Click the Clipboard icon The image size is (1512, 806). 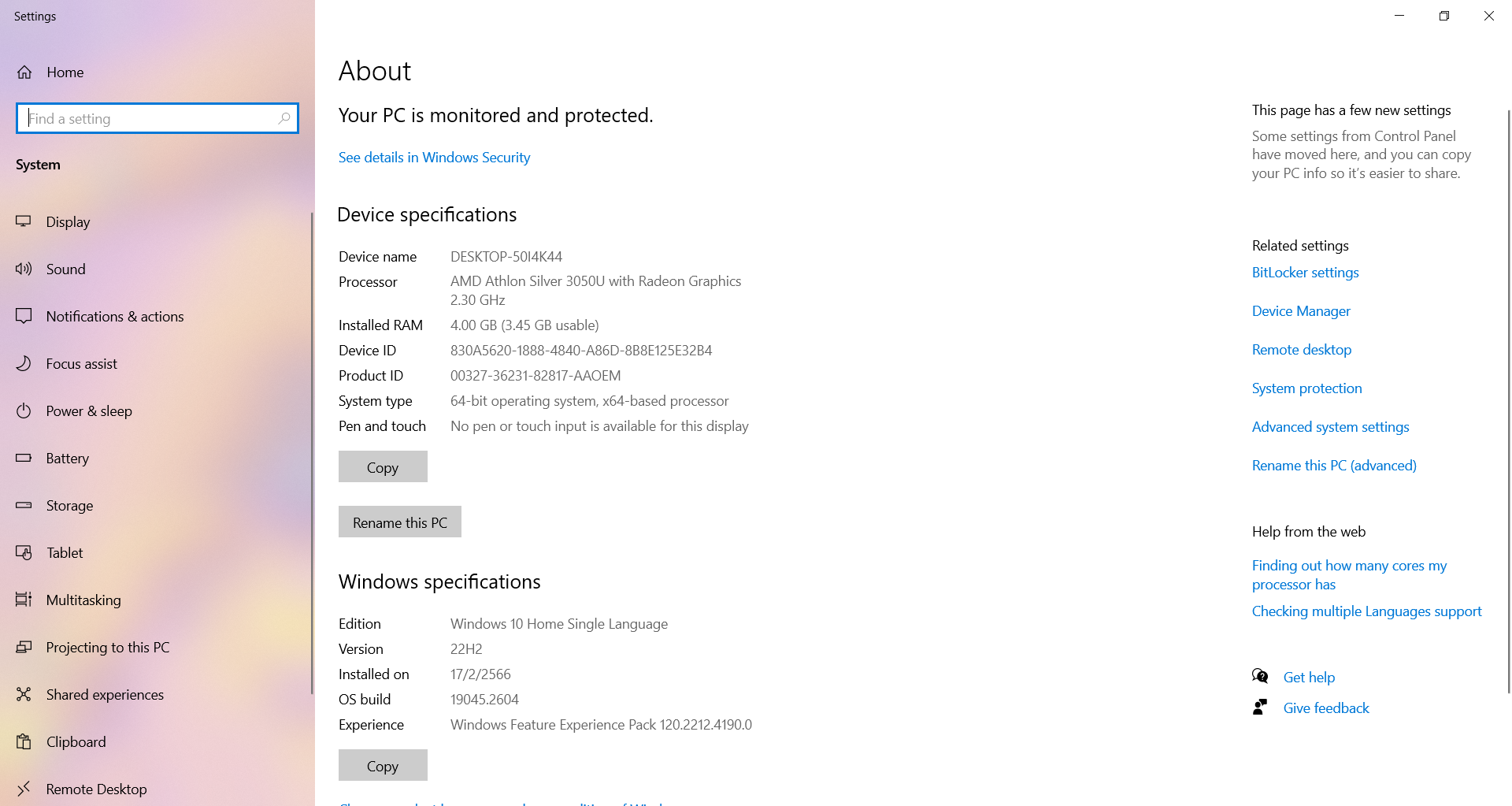coord(24,741)
